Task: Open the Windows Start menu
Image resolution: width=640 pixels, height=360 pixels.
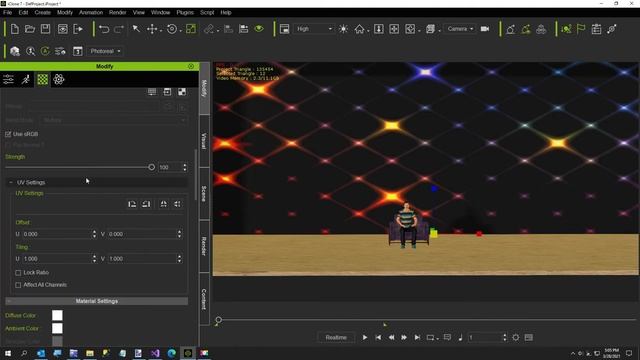Action: point(8,353)
